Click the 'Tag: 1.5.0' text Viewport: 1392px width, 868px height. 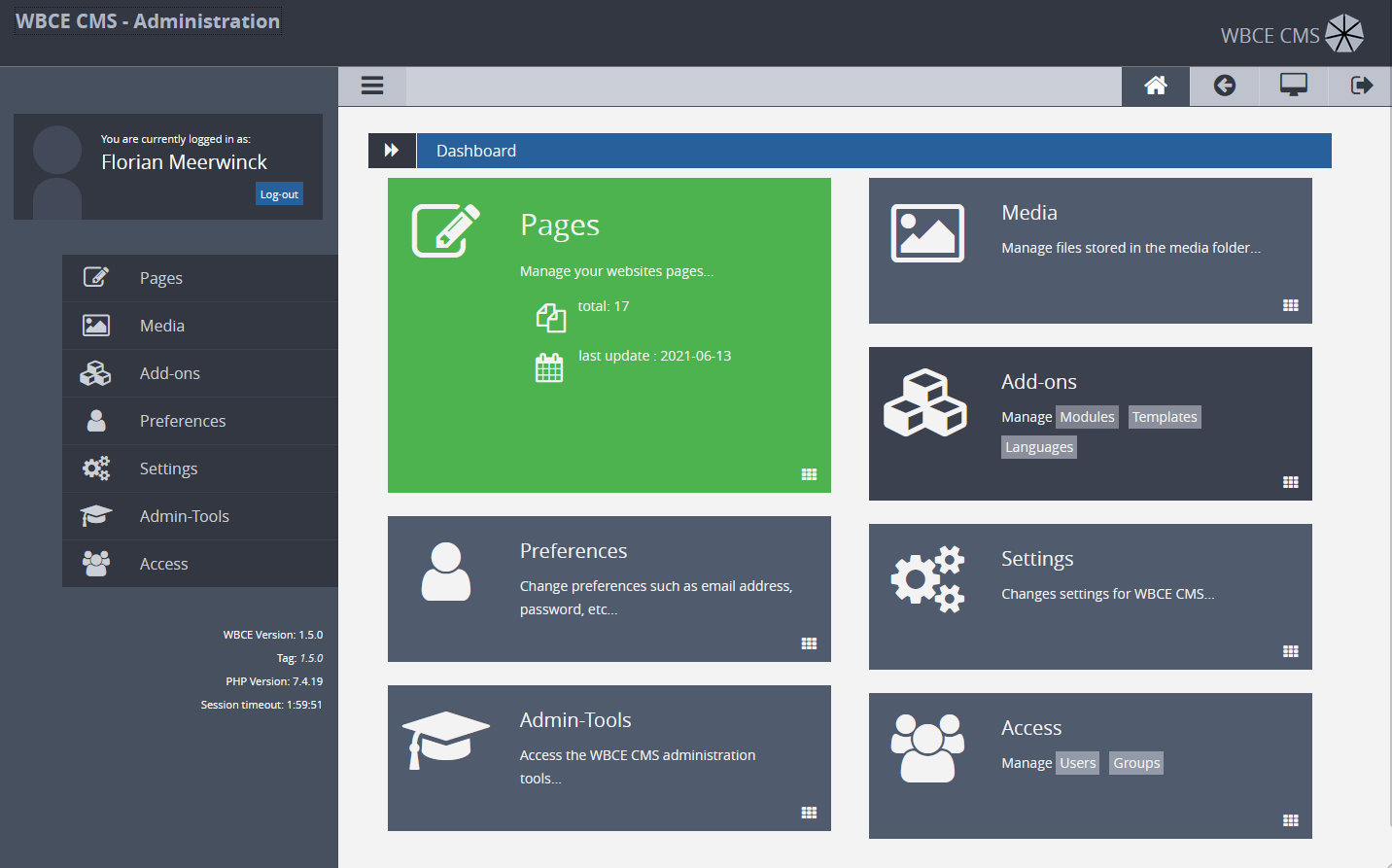299,658
